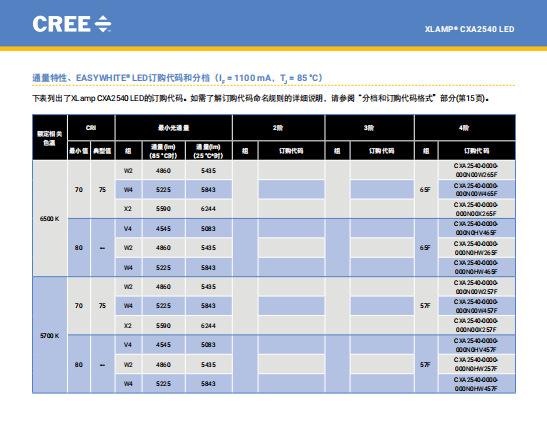Select order code ending in 0HW457F
The image size is (547, 424).
[x=476, y=384]
